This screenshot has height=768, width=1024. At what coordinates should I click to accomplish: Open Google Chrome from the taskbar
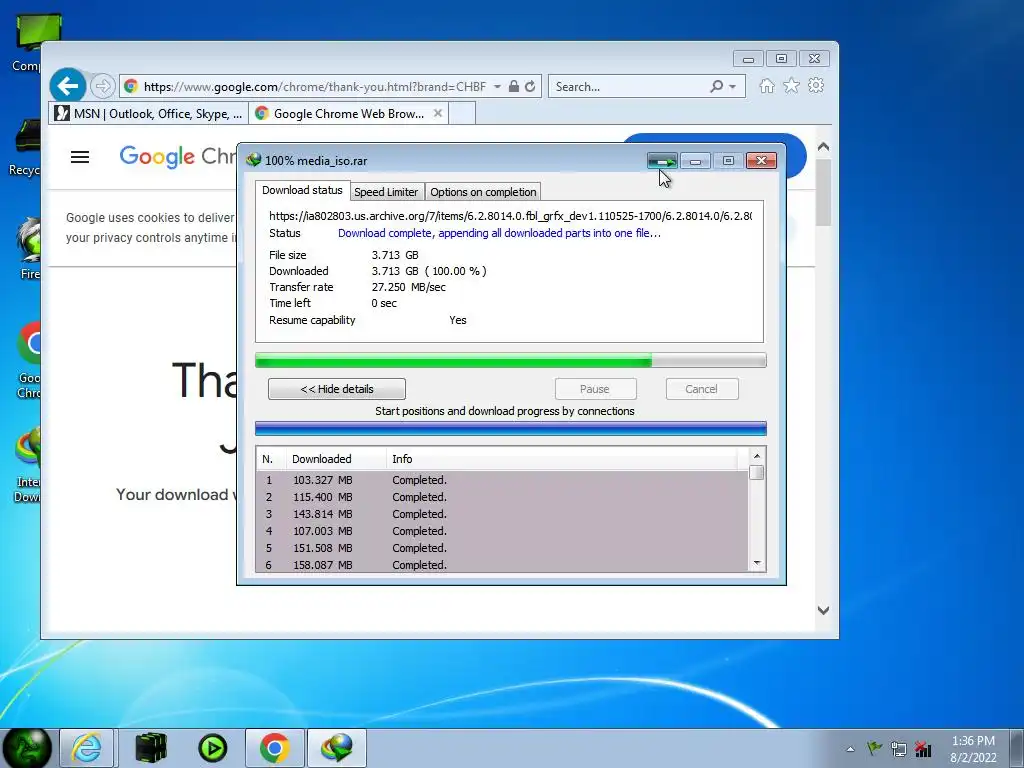coord(275,748)
